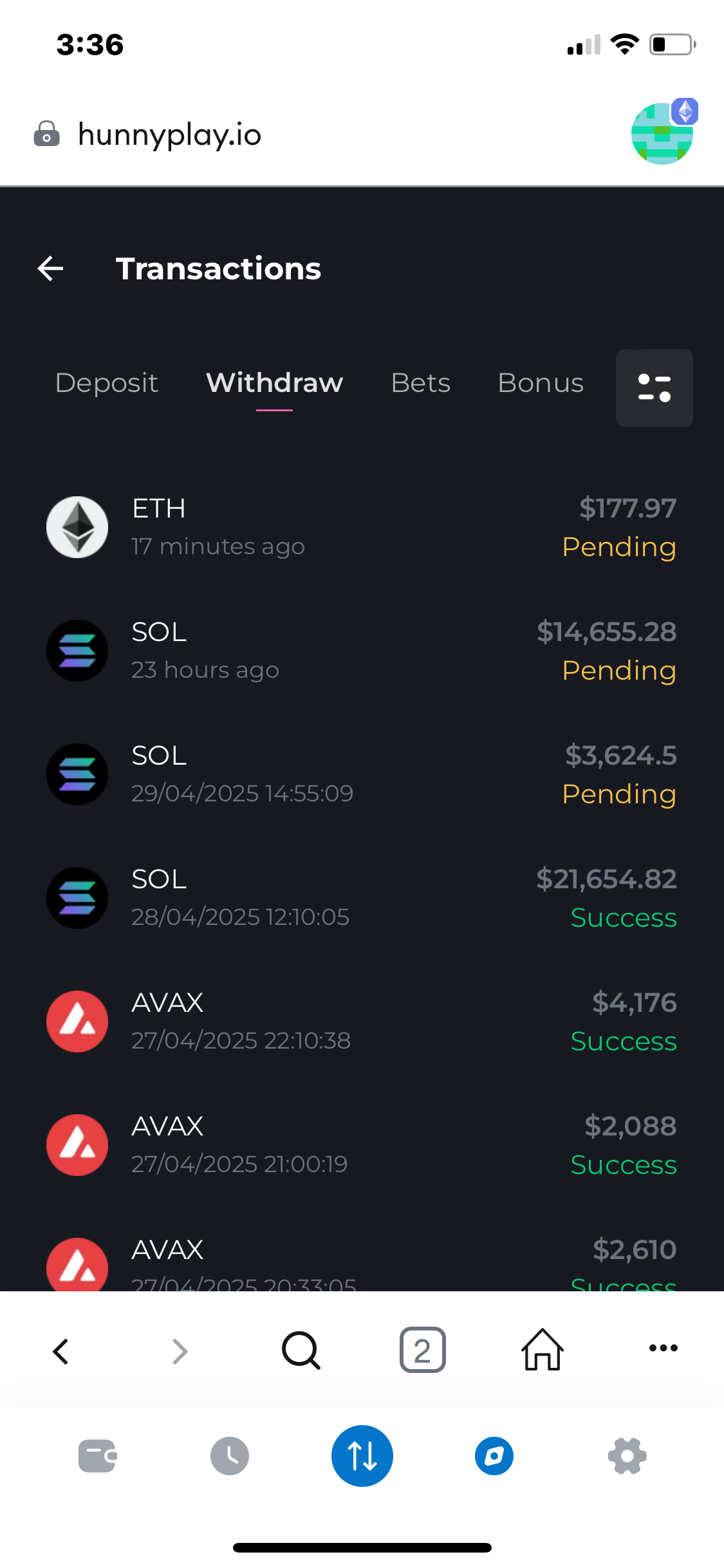This screenshot has height=1568, width=724.
Task: Tap the hunnyplay.io address bar
Action: (170, 135)
